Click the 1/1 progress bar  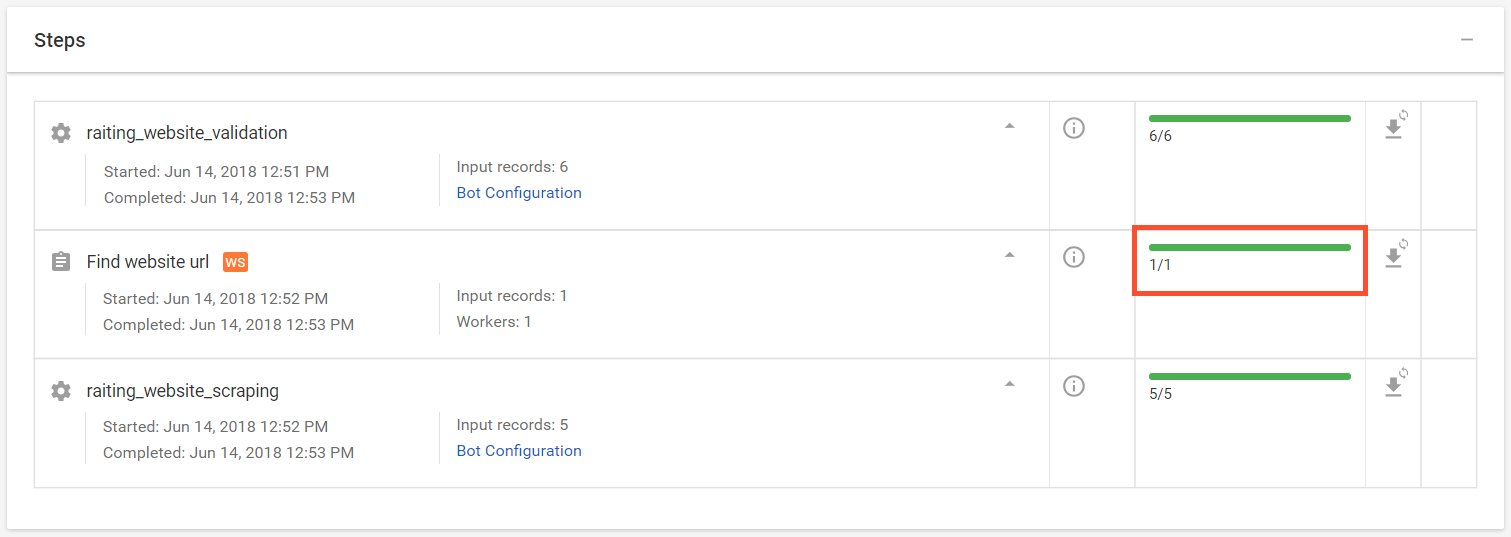[x=1250, y=247]
